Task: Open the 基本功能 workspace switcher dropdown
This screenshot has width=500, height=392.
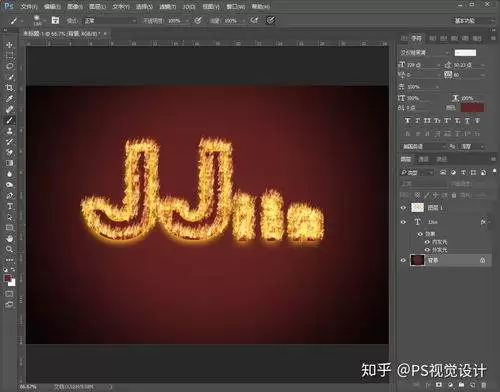Action: (474, 21)
